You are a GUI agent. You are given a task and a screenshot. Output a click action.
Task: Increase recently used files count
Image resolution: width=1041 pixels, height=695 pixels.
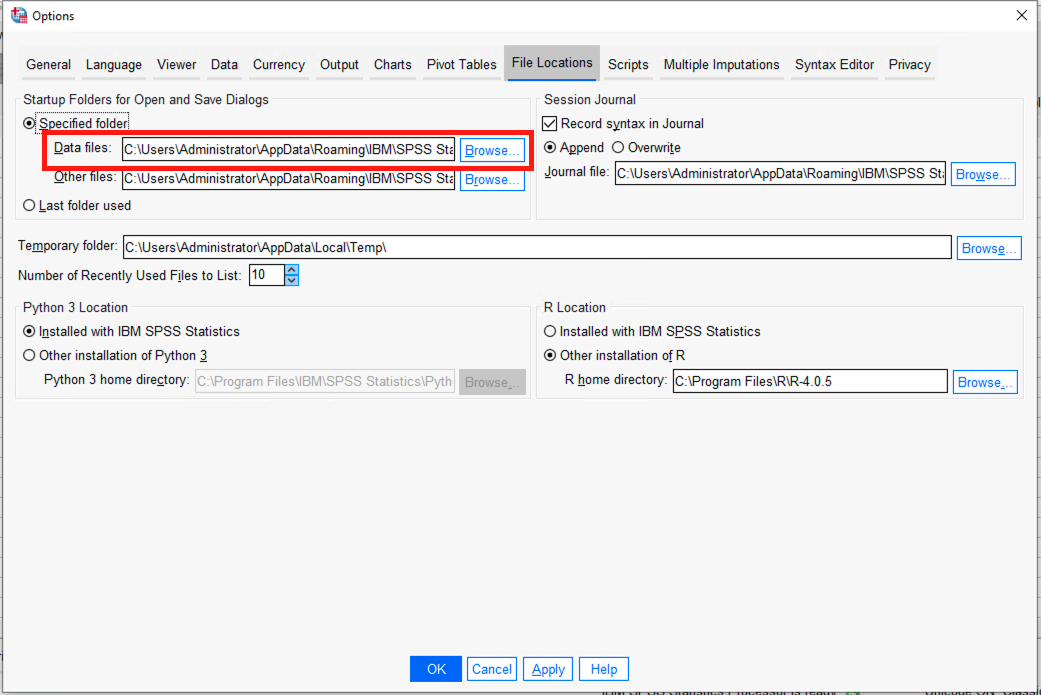pos(291,270)
